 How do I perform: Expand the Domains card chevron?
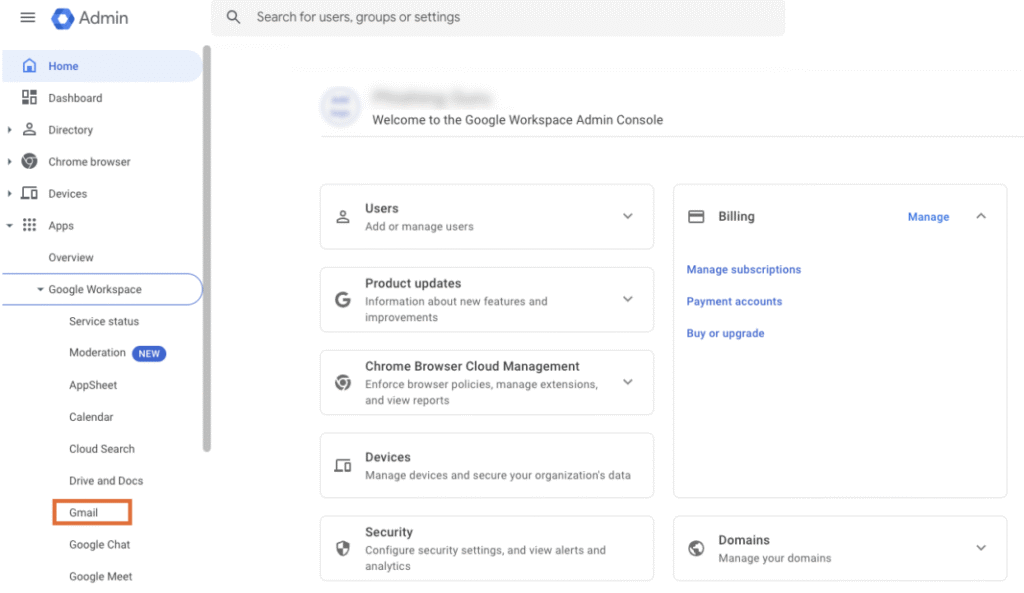(981, 548)
